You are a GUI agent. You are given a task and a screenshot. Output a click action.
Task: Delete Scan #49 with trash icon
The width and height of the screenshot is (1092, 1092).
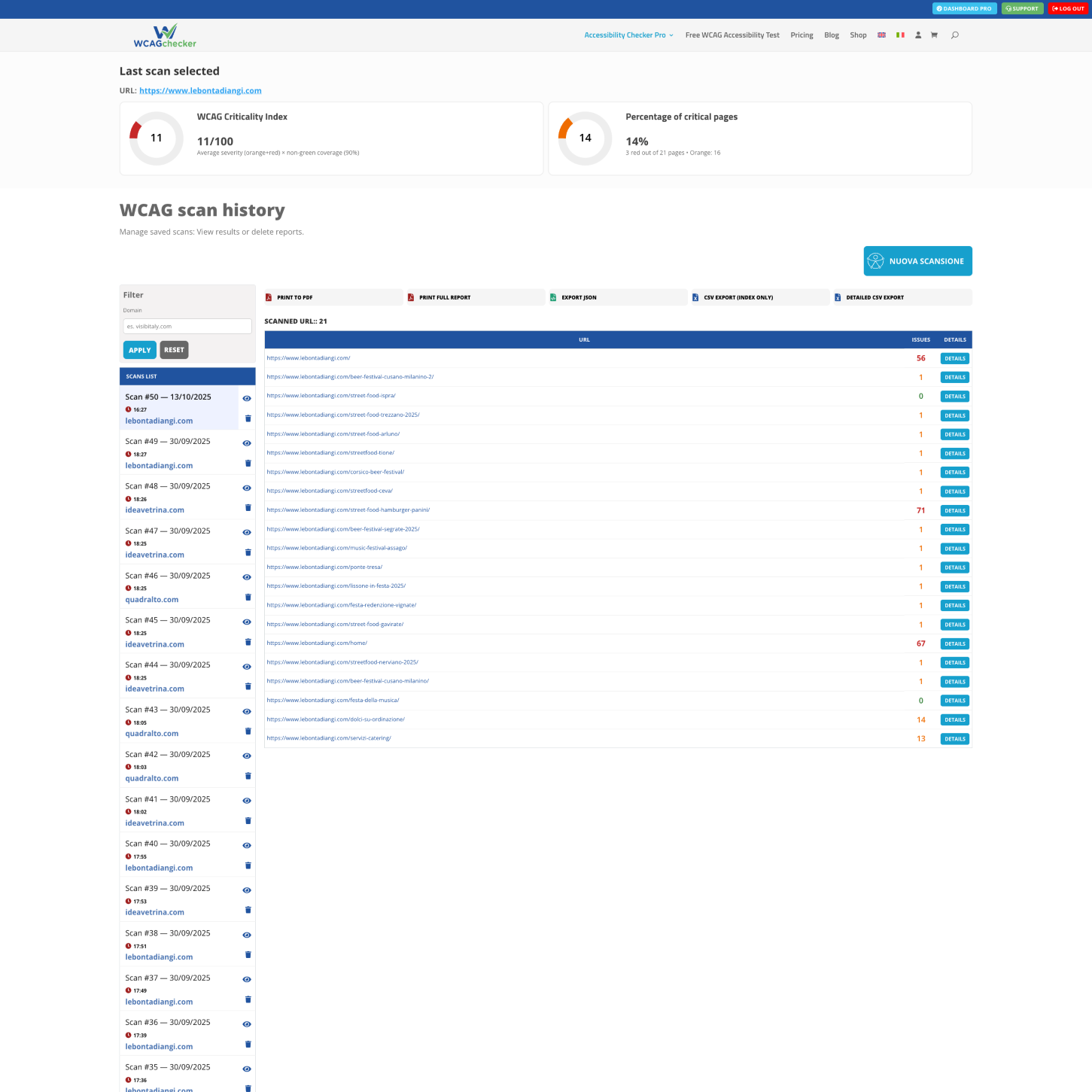tap(248, 463)
